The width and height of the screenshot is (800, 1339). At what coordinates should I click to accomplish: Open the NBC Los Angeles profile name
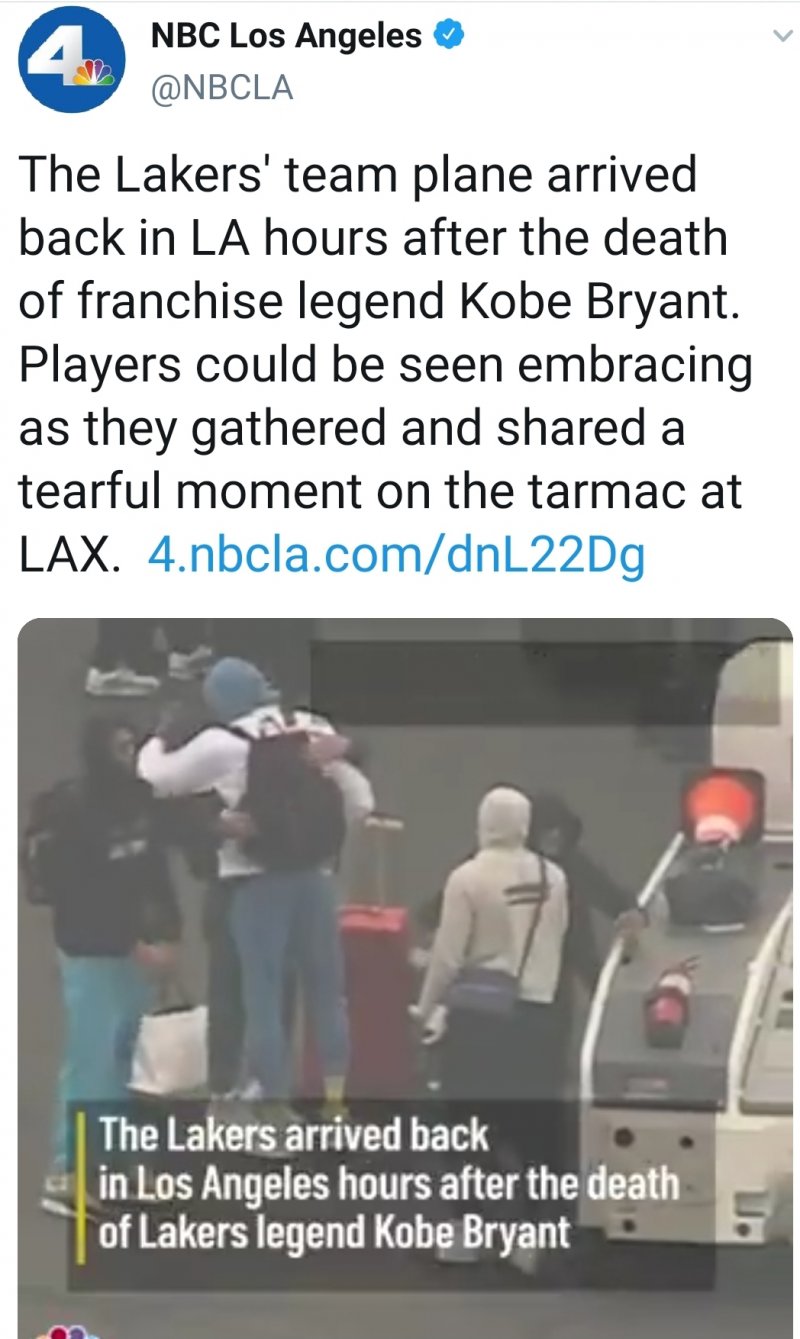pyautogui.click(x=286, y=36)
